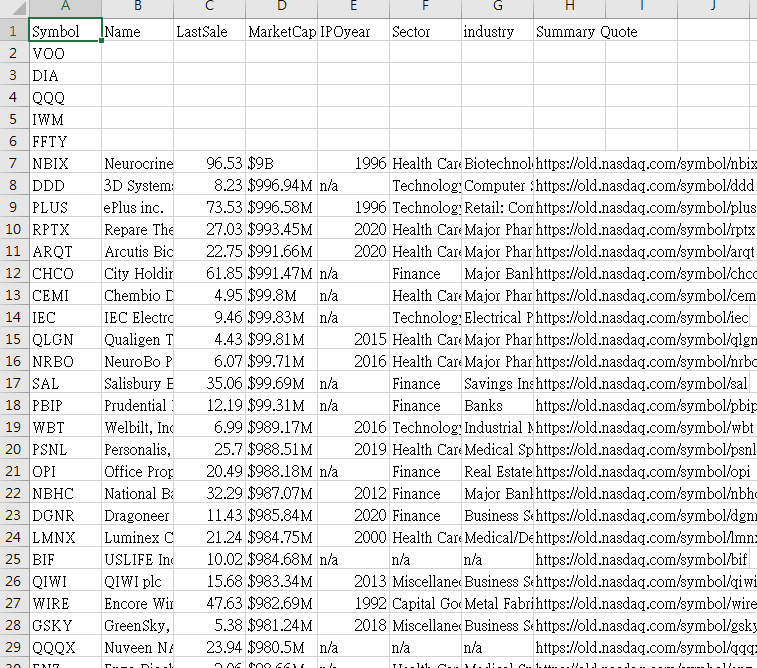Image resolution: width=757 pixels, height=668 pixels.
Task: Select the DDD symbol cell
Action: point(65,185)
